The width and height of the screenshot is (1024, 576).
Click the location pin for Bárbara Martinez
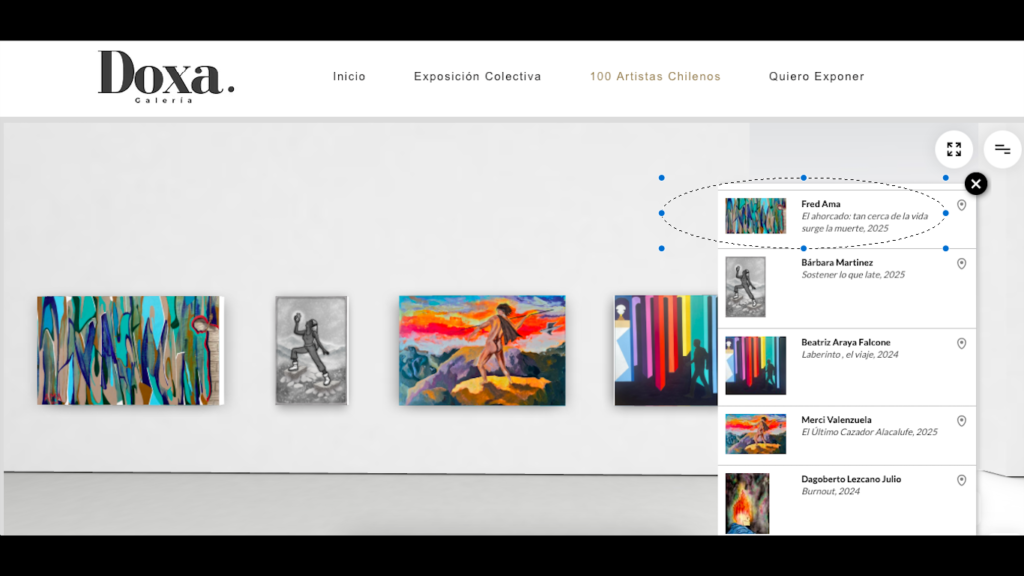pos(961,264)
